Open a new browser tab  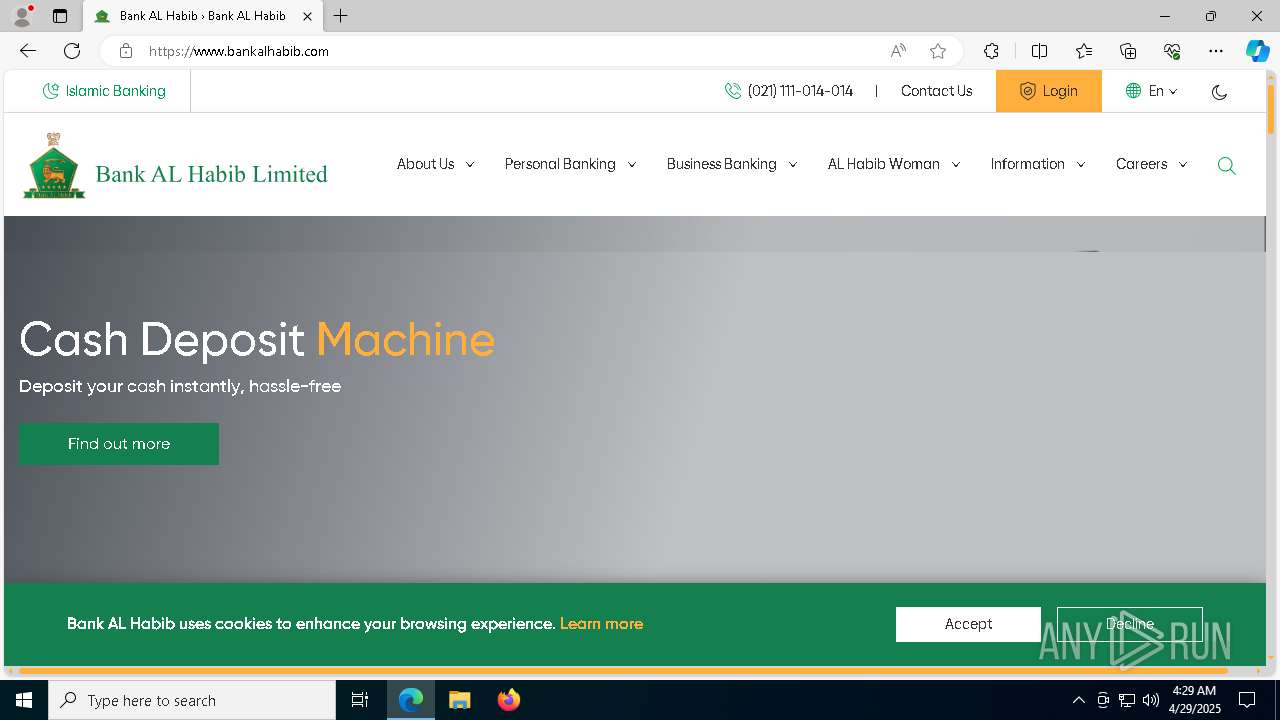tap(341, 16)
